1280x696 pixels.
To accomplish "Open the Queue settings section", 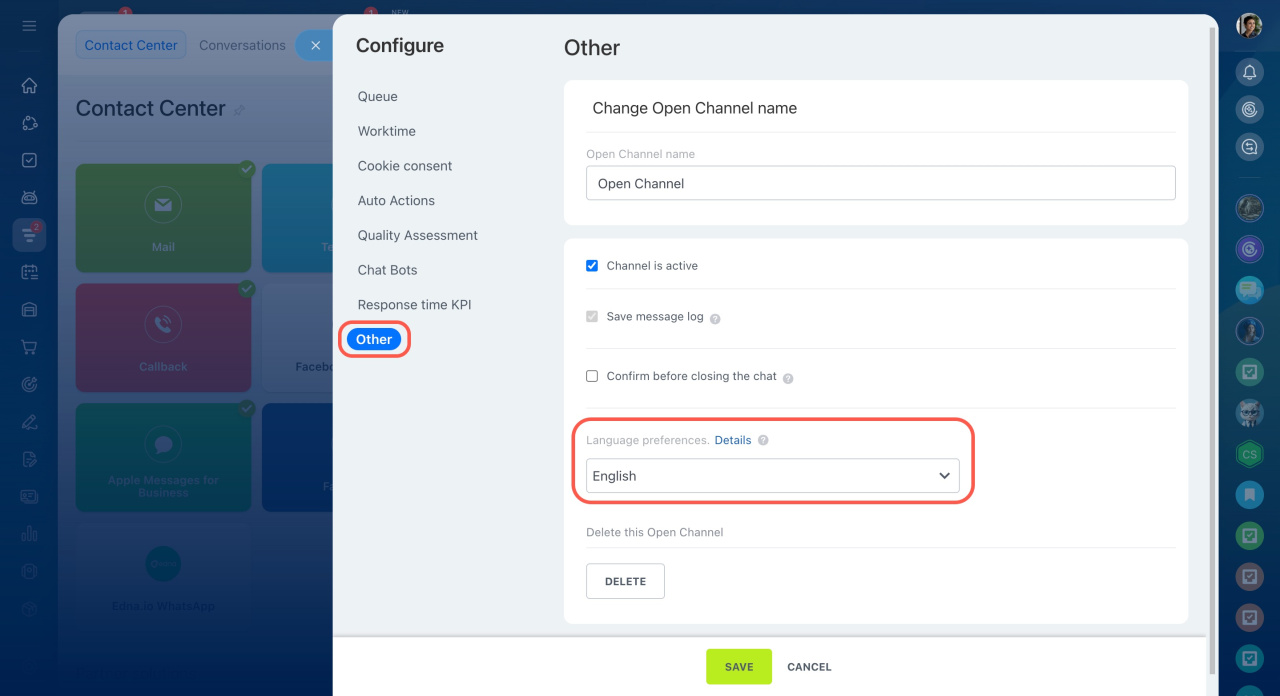I will 378,96.
